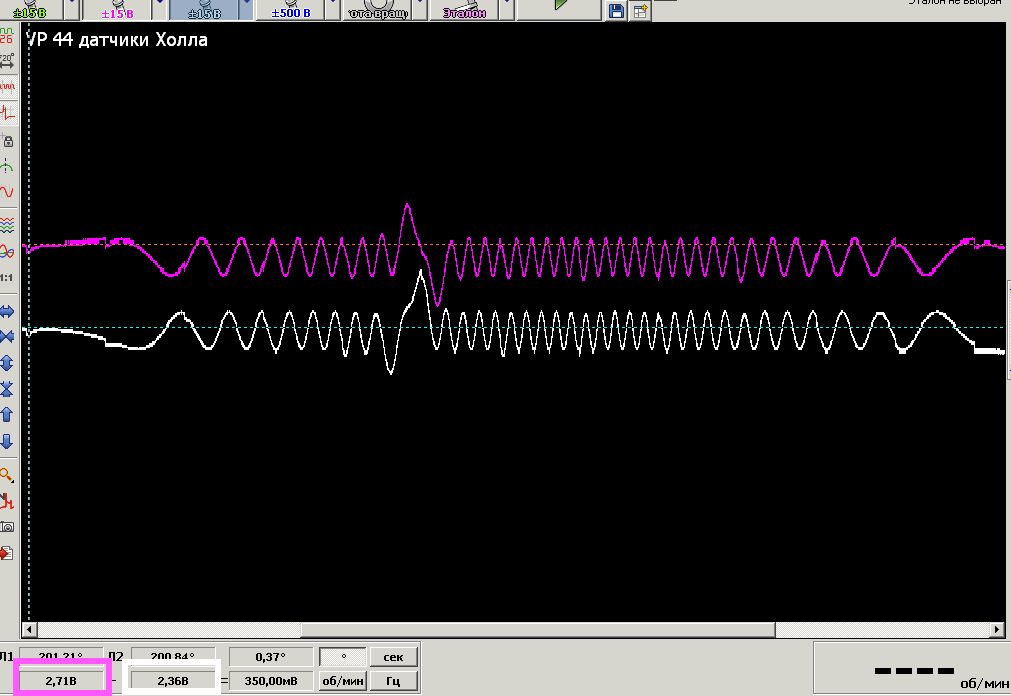
Task: Open the Эталон dropdown arrow
Action: pos(504,10)
